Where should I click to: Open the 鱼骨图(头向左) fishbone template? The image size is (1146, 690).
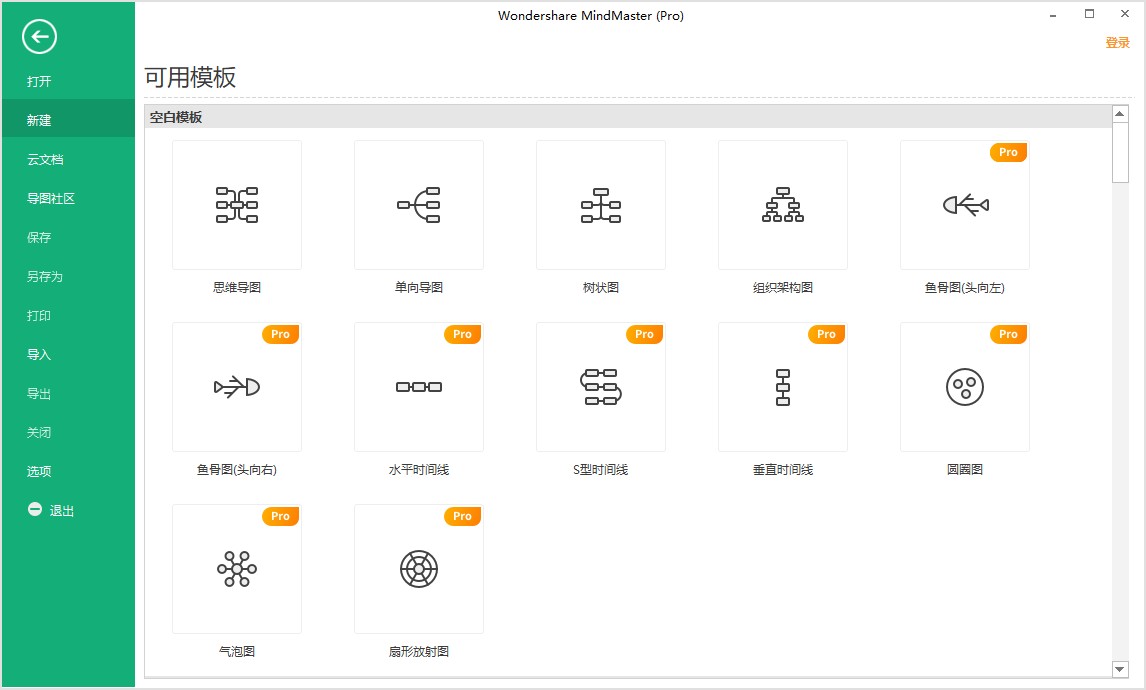coord(965,205)
